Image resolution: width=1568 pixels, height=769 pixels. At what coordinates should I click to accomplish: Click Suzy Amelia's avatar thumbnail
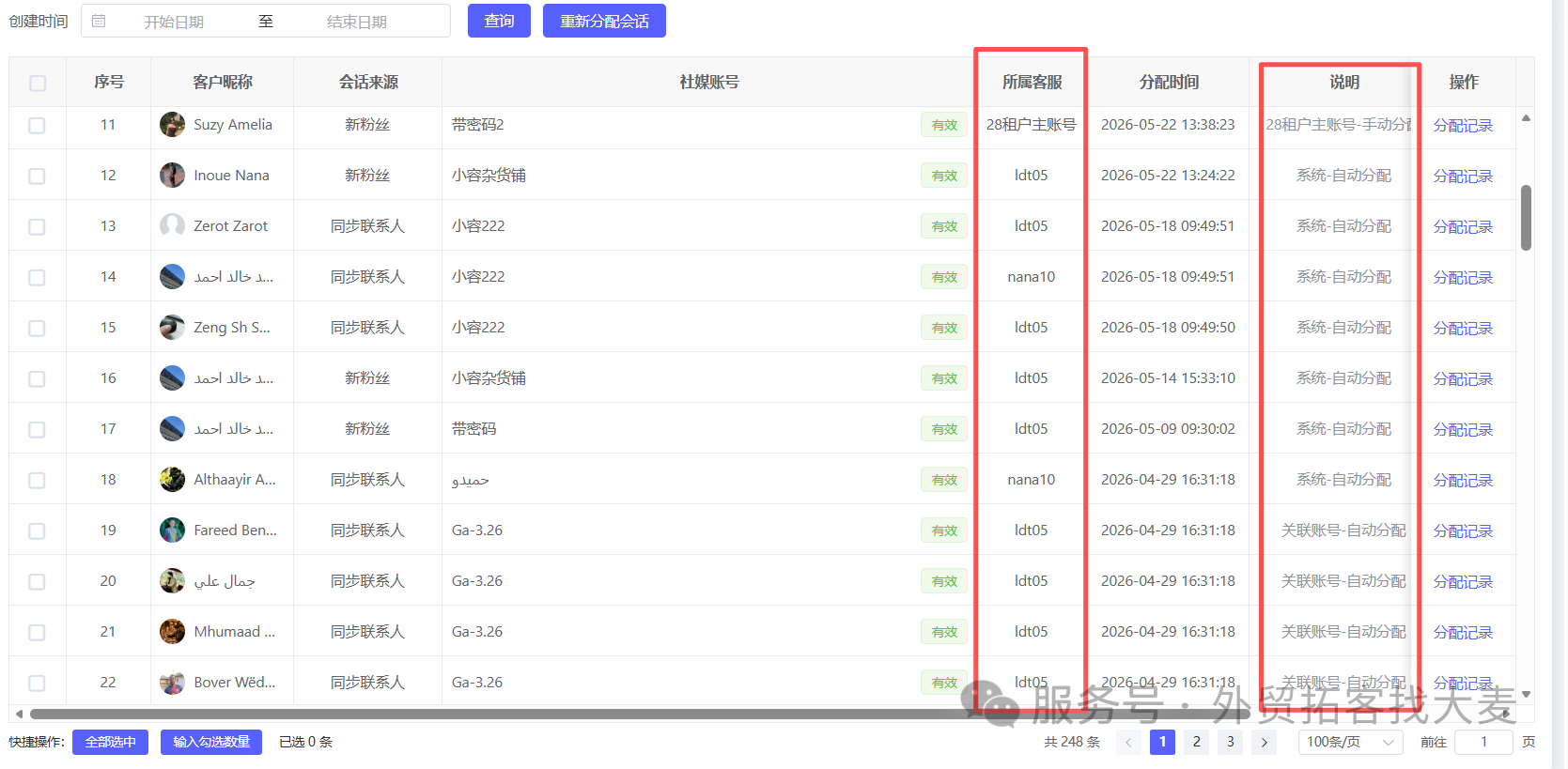point(172,124)
